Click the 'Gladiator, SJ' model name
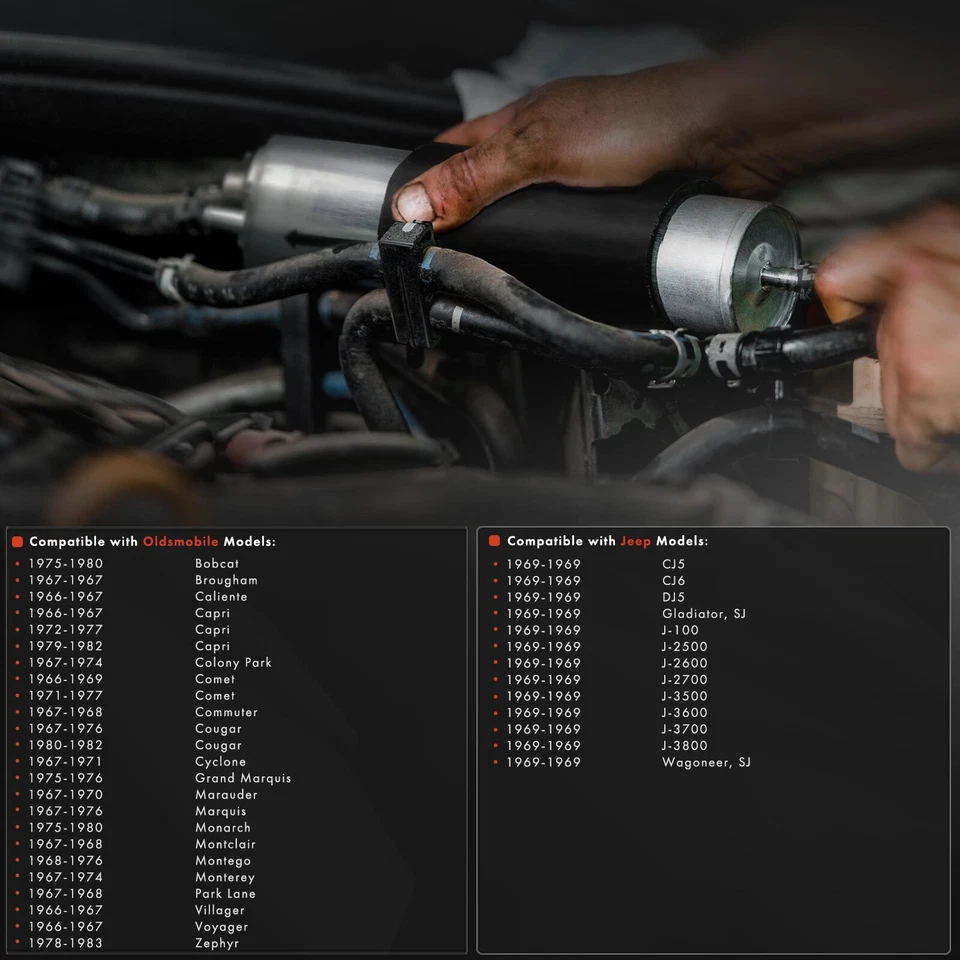Viewport: 960px width, 960px height. 703,613
